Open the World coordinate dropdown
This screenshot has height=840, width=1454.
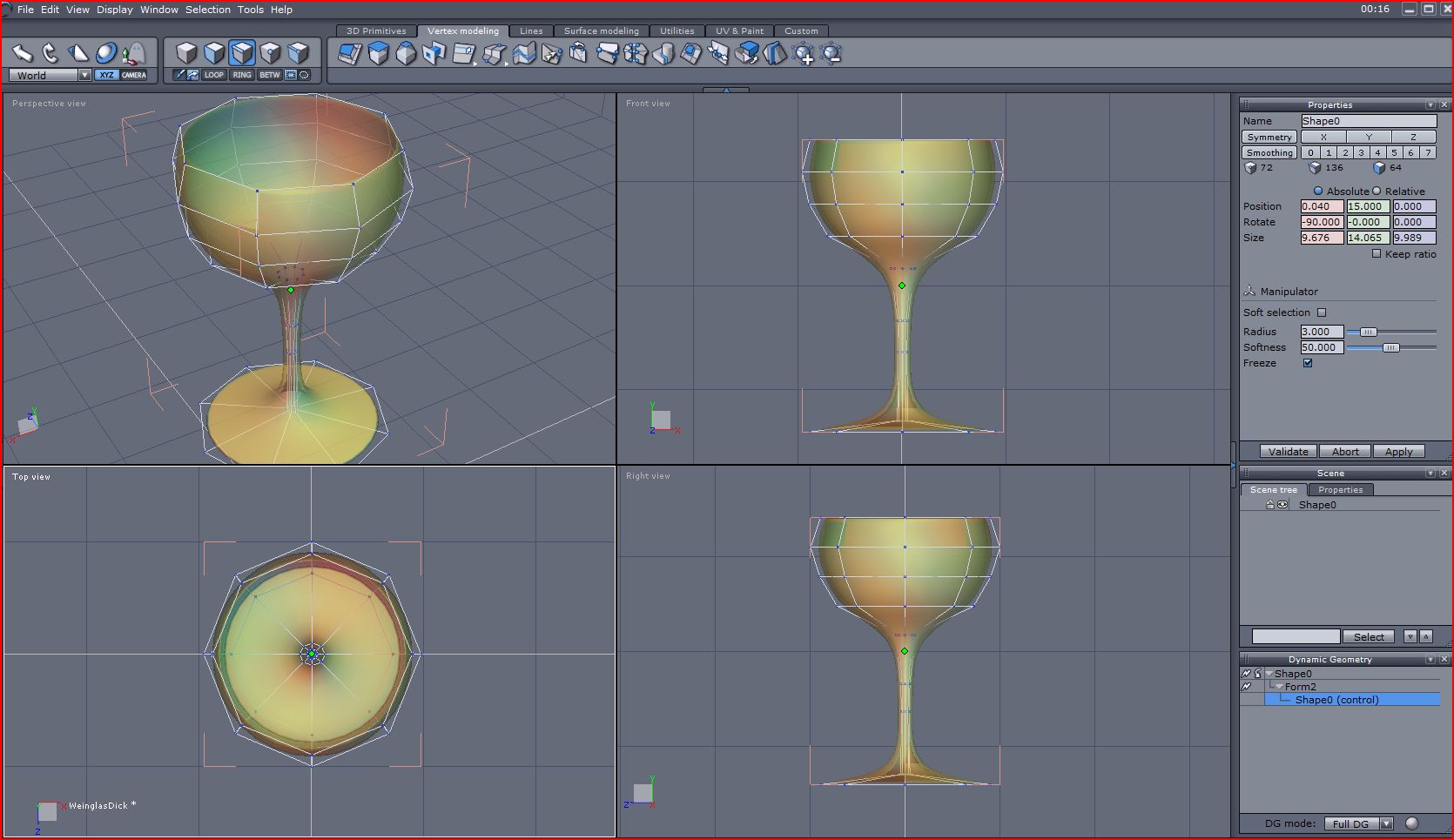[84, 76]
